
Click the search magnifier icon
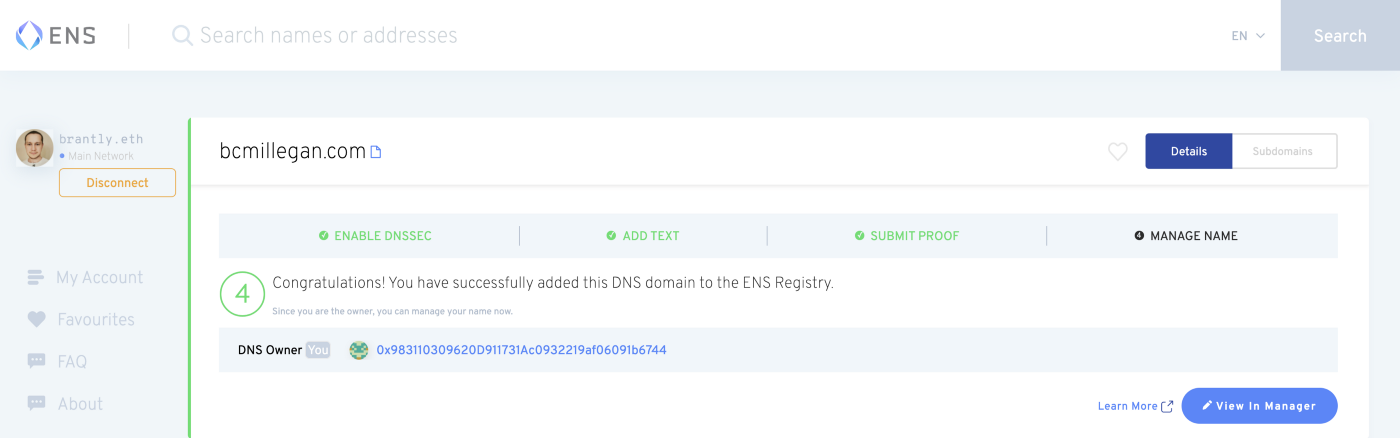[182, 36]
